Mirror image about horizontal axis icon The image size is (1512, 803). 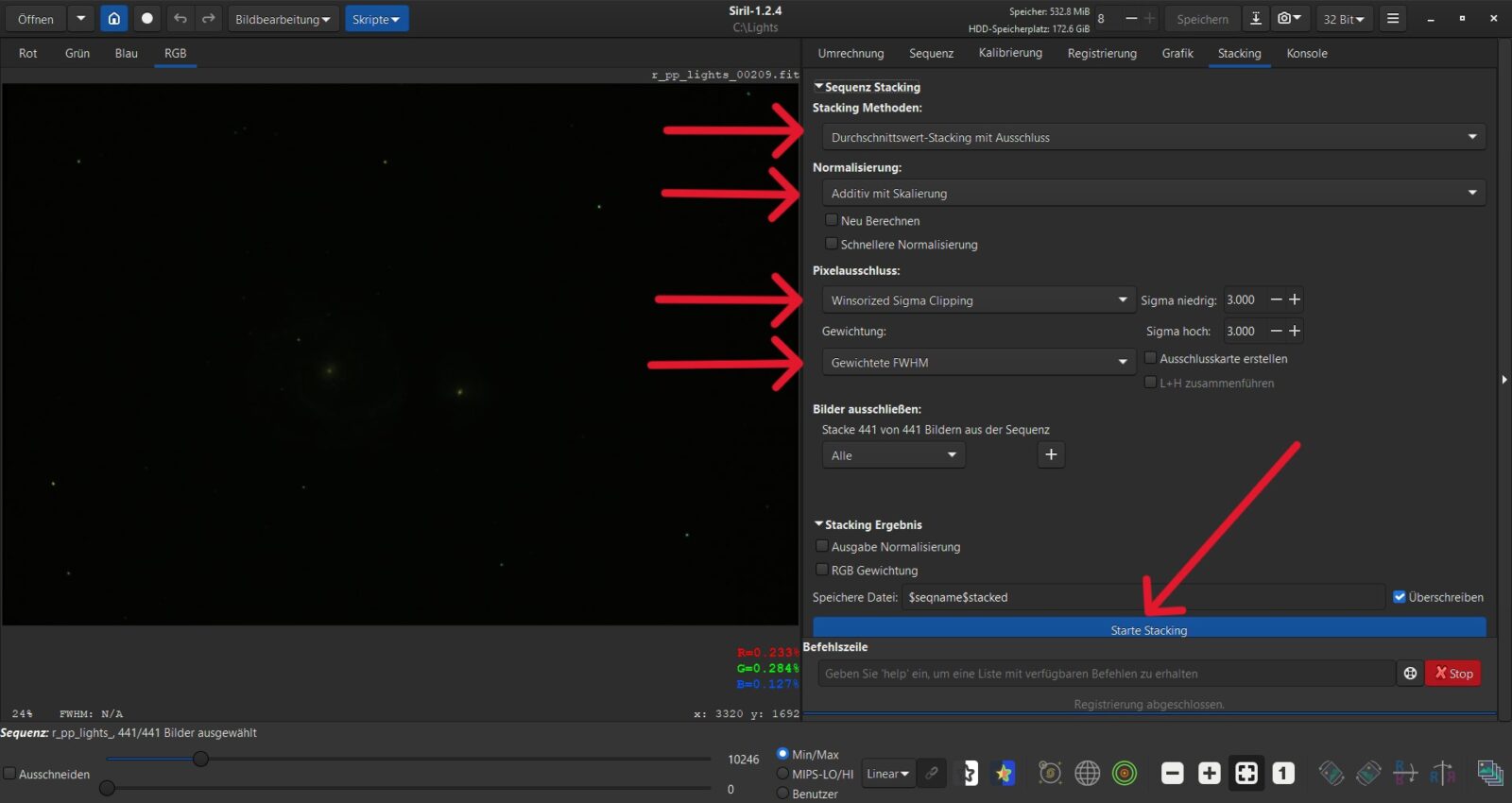(1405, 774)
